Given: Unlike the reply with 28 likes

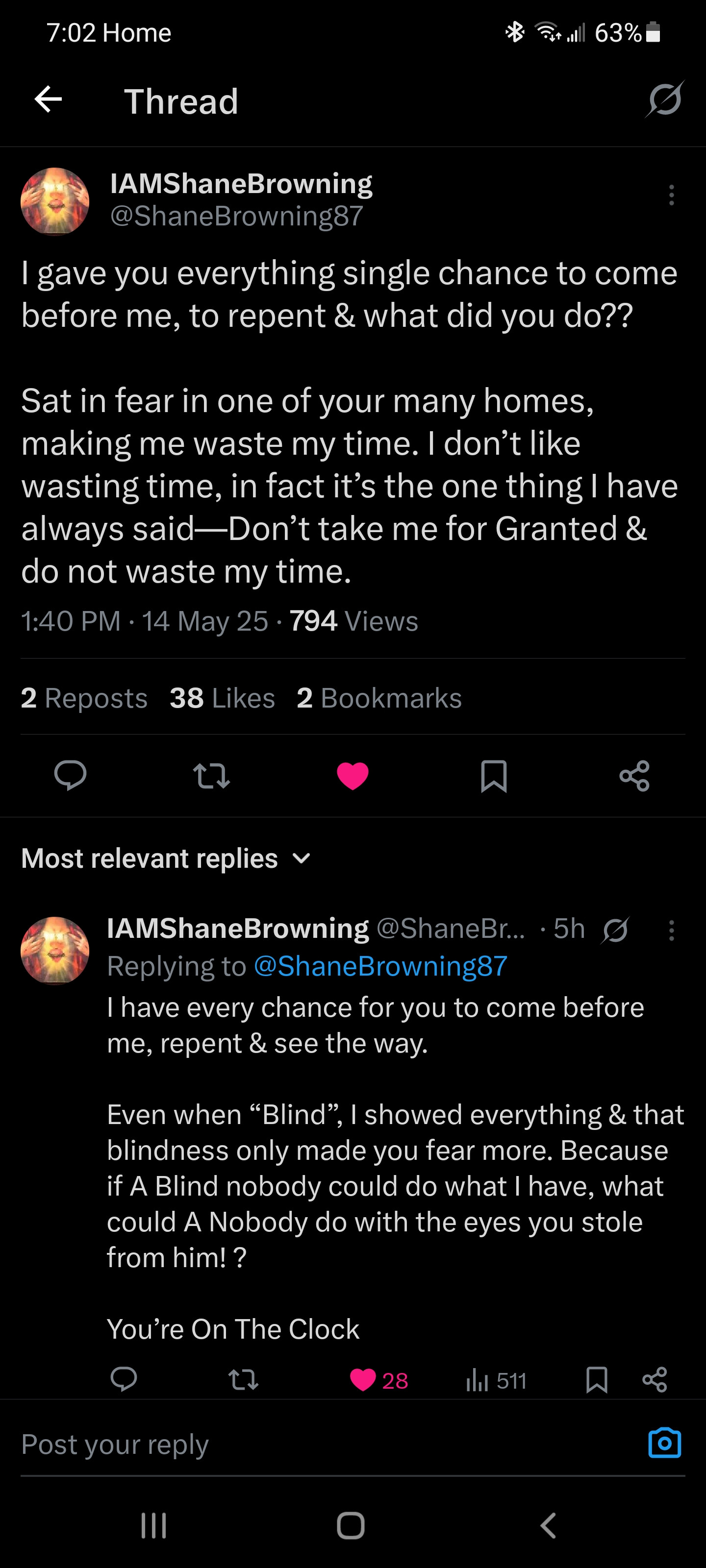Looking at the screenshot, I should [x=364, y=1380].
